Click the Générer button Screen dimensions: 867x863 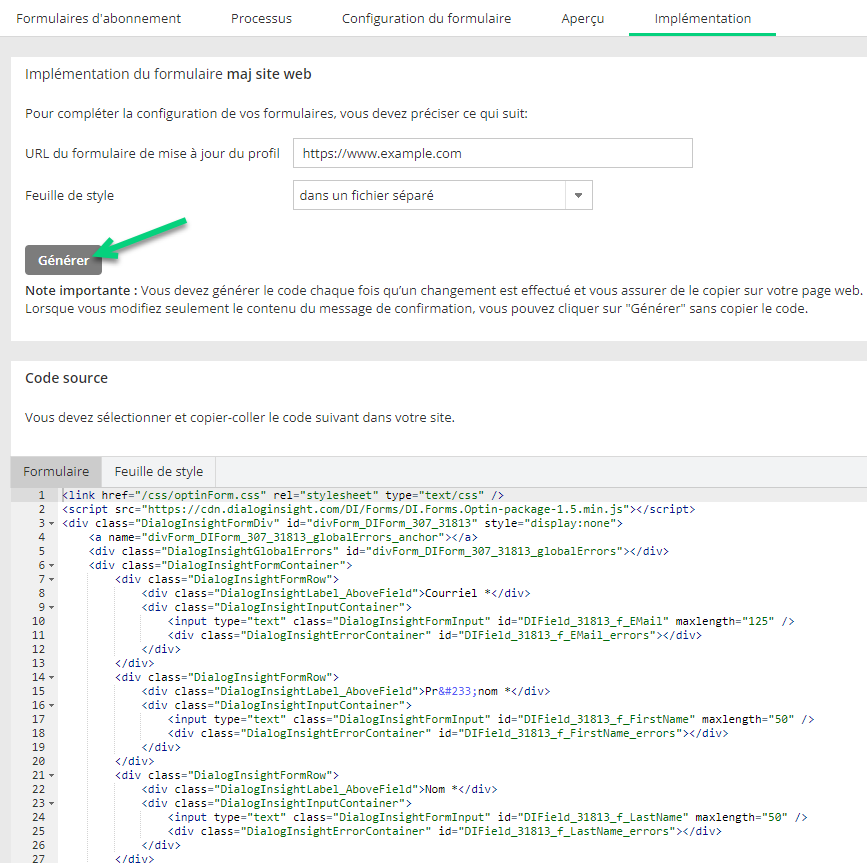click(64, 260)
